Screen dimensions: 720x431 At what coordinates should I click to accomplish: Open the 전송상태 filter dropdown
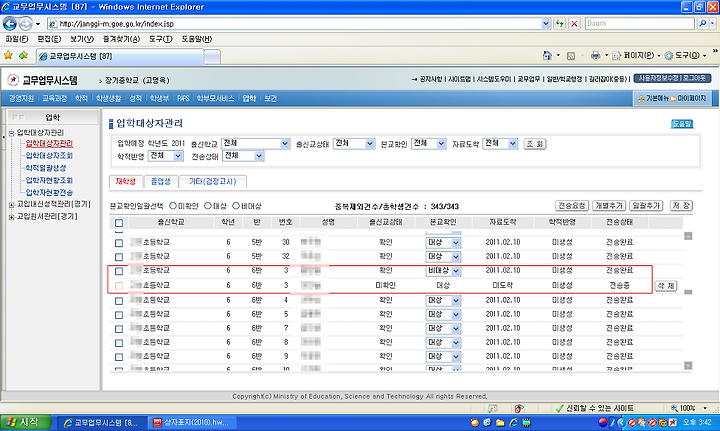(243, 156)
